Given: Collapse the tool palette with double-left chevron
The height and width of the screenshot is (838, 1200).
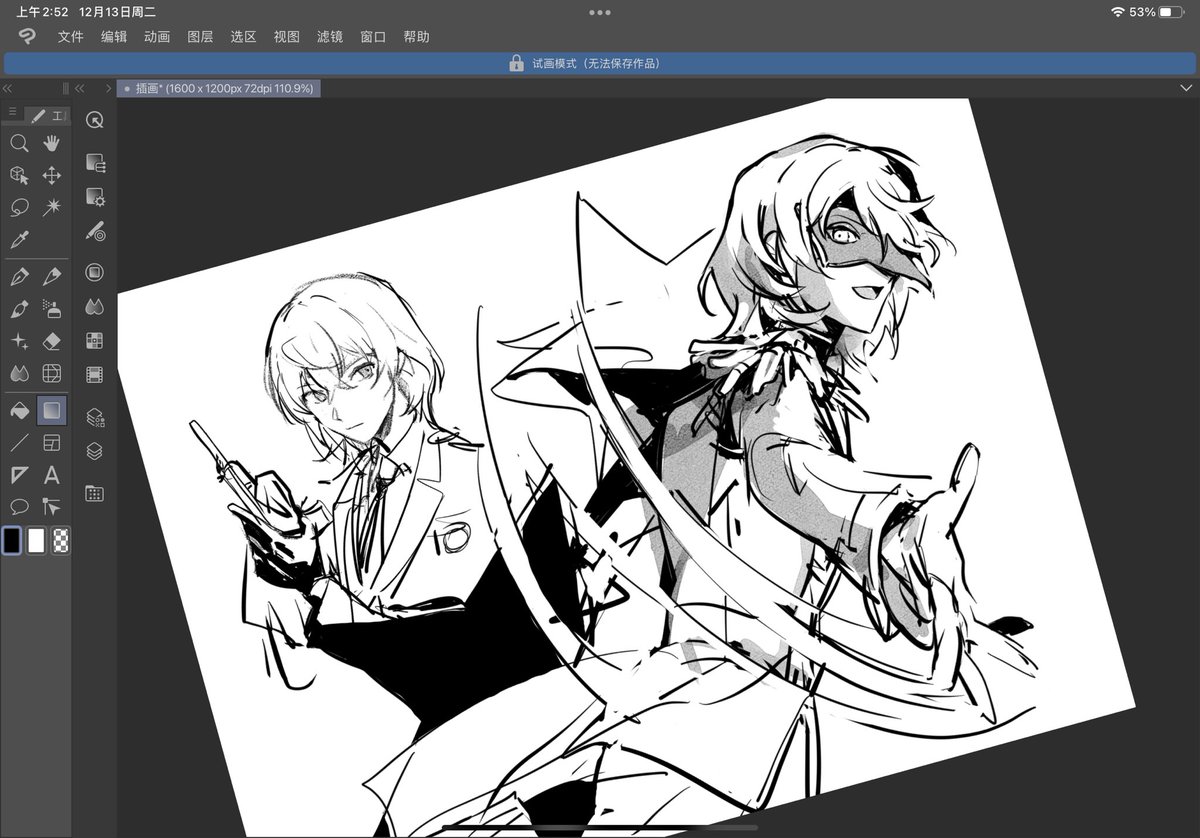Looking at the screenshot, I should pyautogui.click(x=7, y=88).
